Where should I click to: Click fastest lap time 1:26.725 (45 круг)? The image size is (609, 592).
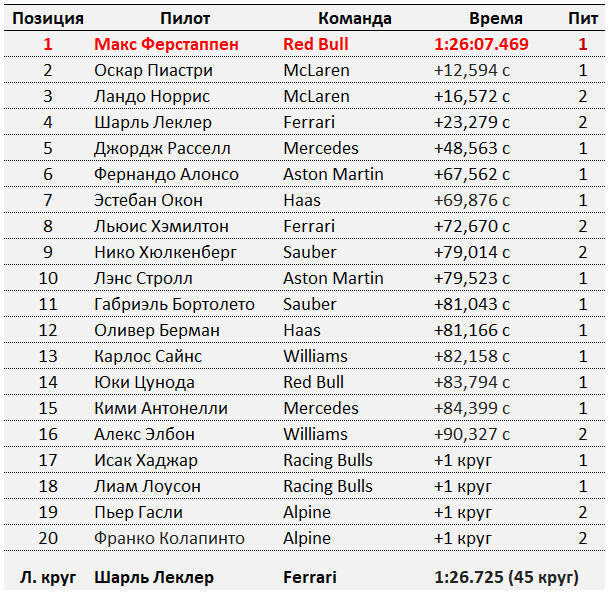(x=506, y=577)
